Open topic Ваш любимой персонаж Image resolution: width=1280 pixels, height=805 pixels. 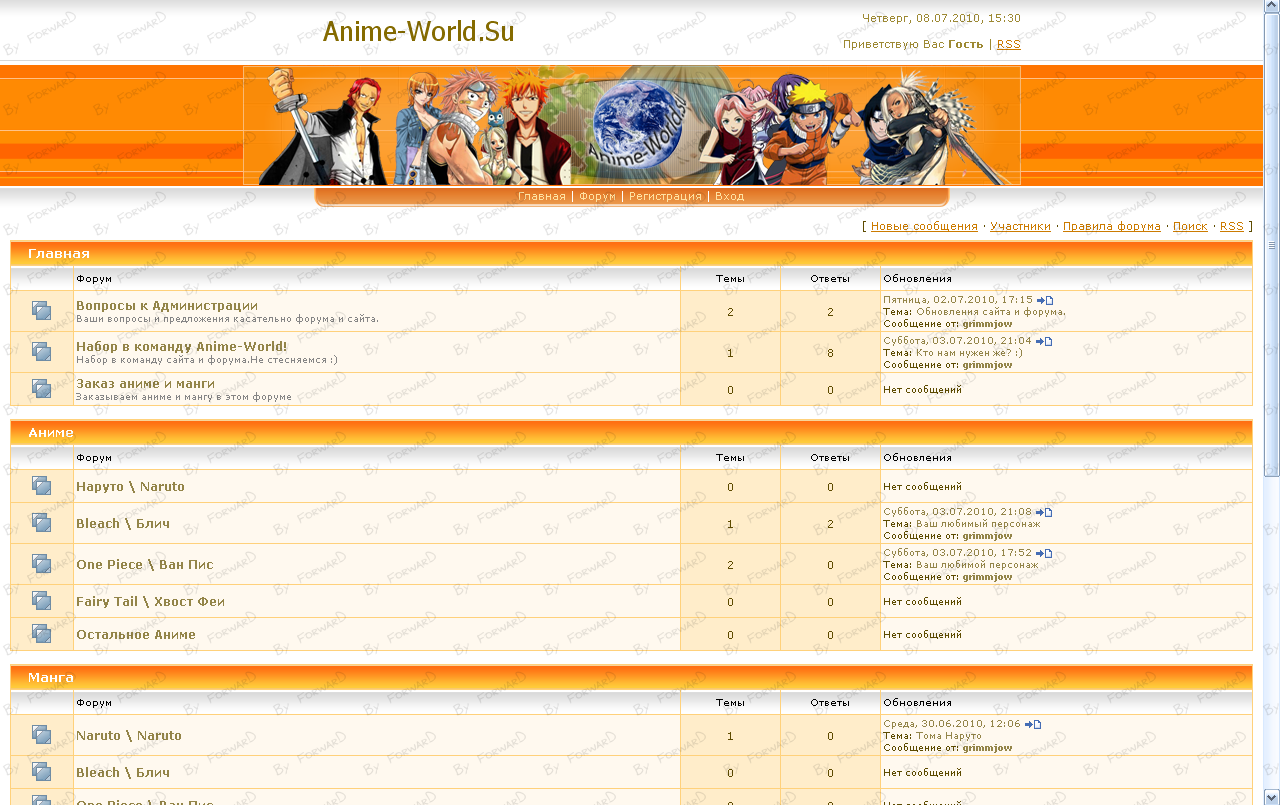(x=977, y=565)
